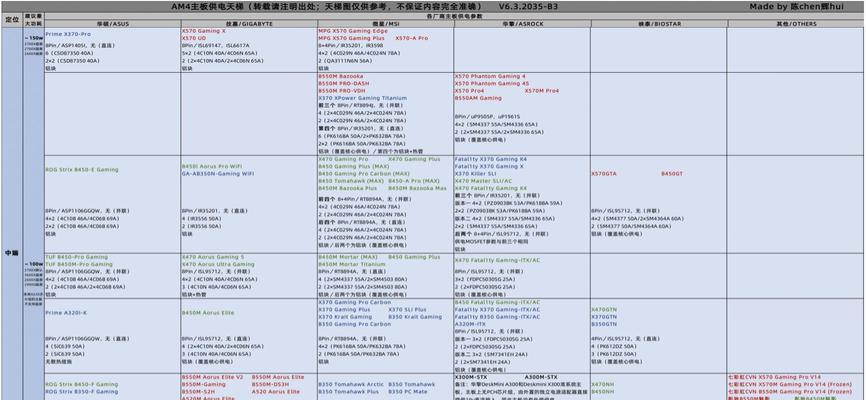The height and width of the screenshot is (400, 866).
Task: Select the 华擎/ASROCK column header
Action: coord(522,24)
